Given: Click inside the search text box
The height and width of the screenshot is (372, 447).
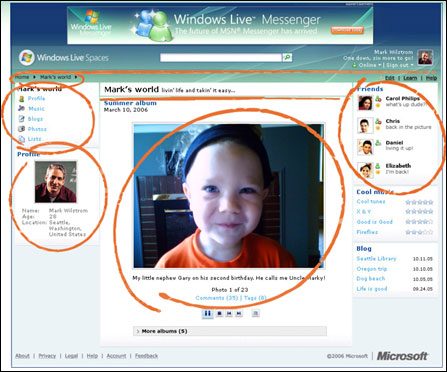Looking at the screenshot, I should 221,58.
